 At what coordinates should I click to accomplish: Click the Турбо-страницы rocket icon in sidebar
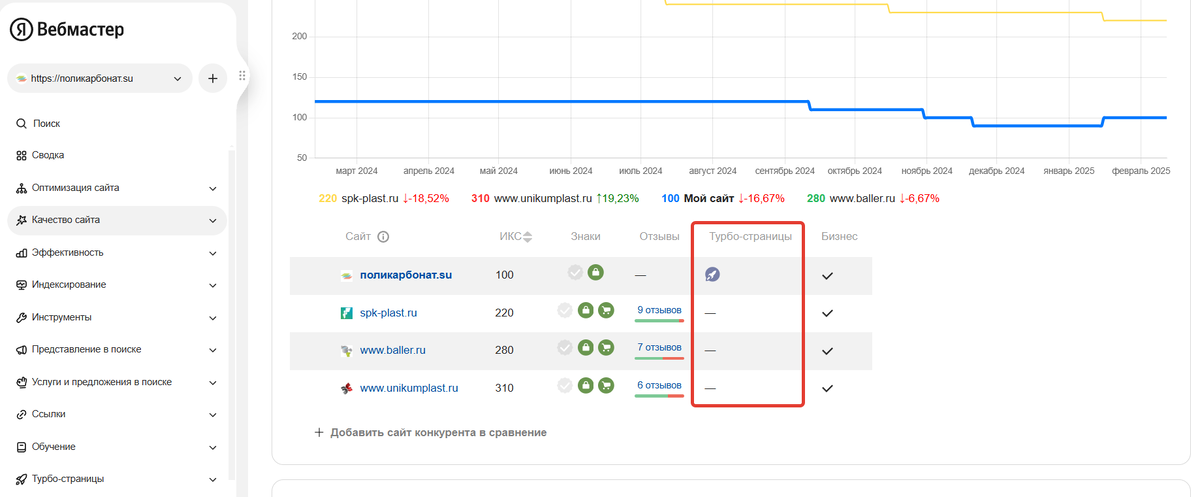click(x=22, y=479)
